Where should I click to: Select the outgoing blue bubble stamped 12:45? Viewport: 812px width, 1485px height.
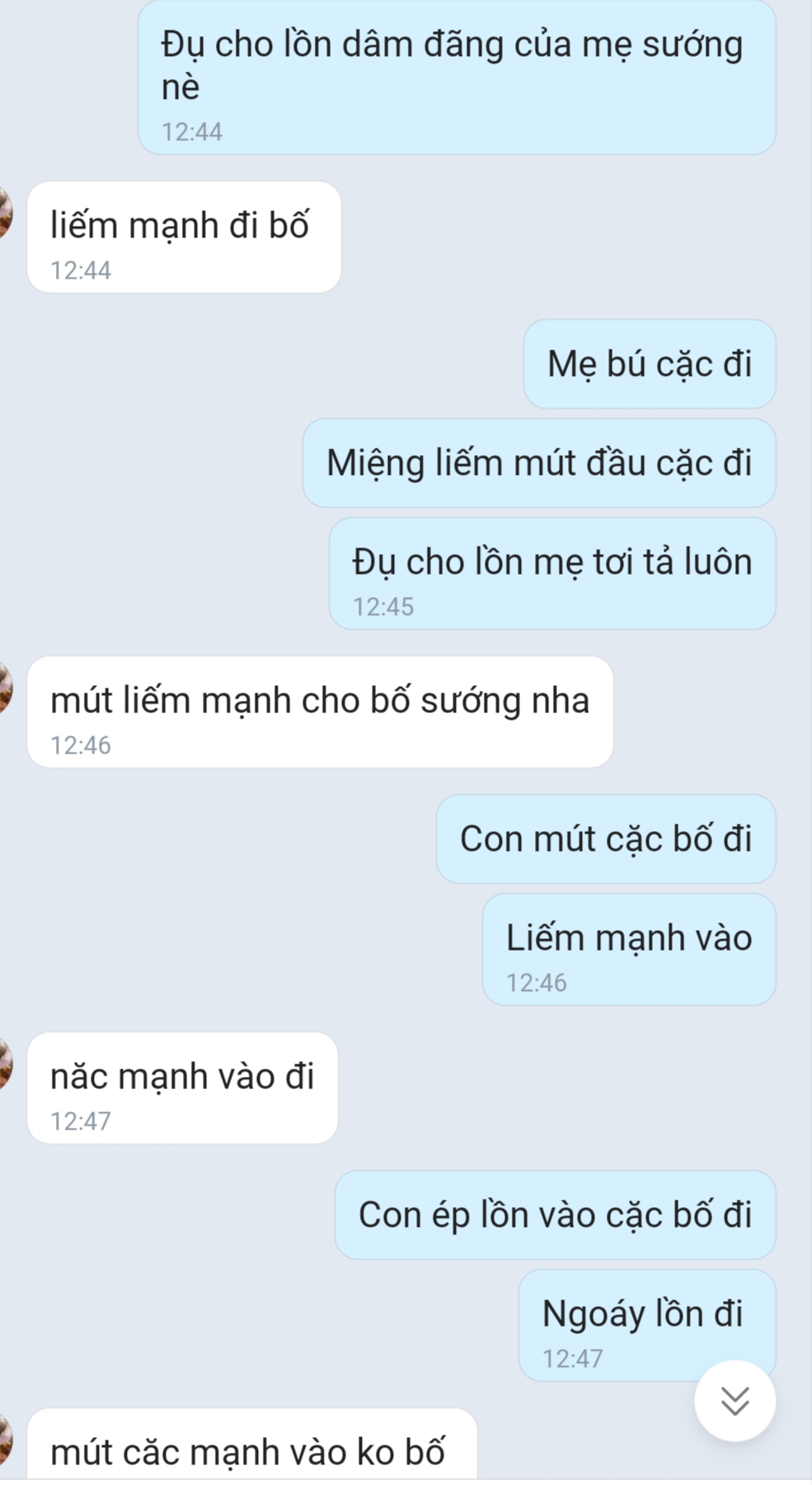tap(552, 574)
